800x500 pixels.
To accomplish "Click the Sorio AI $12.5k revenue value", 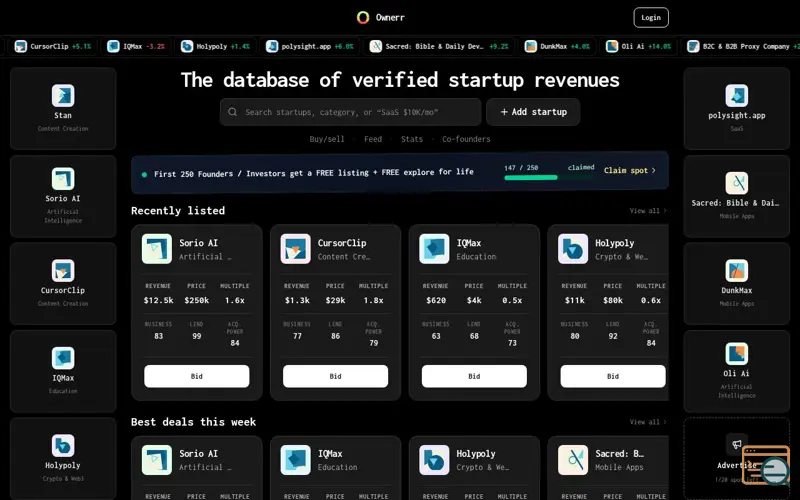I will click(x=158, y=301).
